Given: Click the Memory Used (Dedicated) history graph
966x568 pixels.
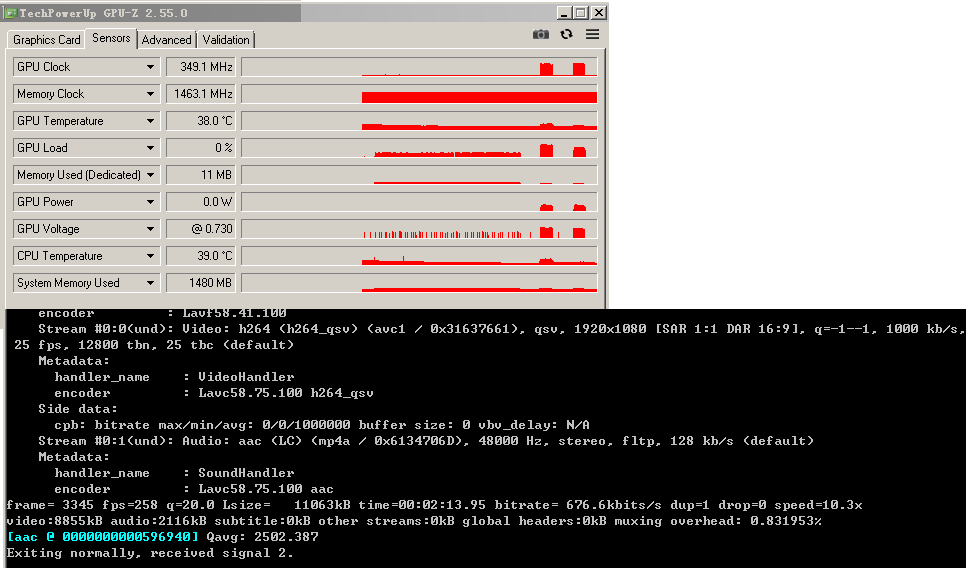Looking at the screenshot, I should click(x=419, y=175).
